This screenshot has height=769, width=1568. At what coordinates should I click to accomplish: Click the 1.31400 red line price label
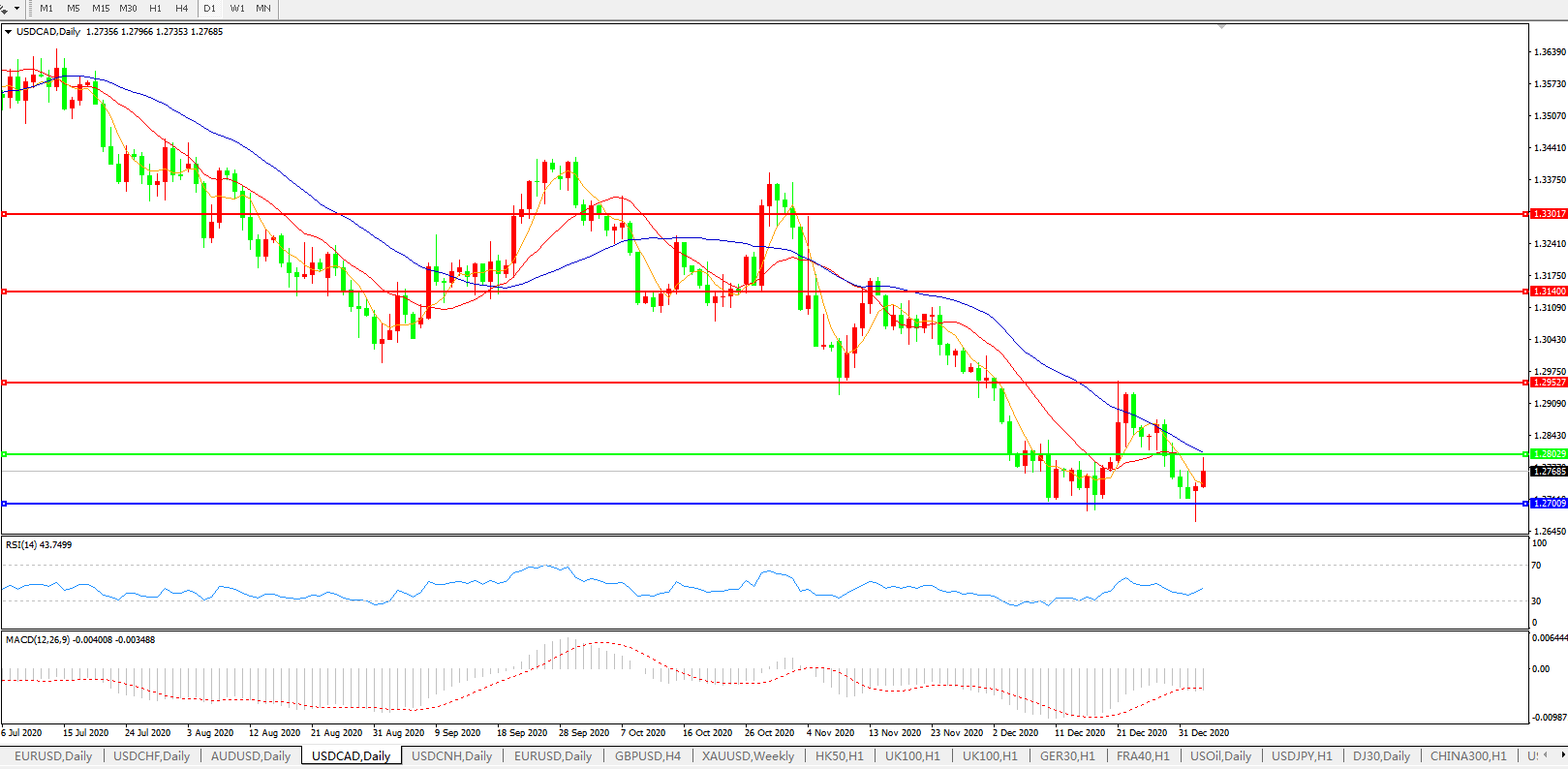click(x=1550, y=292)
